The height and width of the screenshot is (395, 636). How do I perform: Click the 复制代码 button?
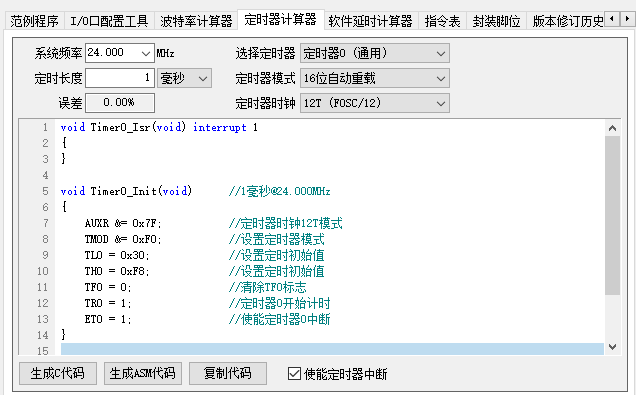click(x=228, y=373)
